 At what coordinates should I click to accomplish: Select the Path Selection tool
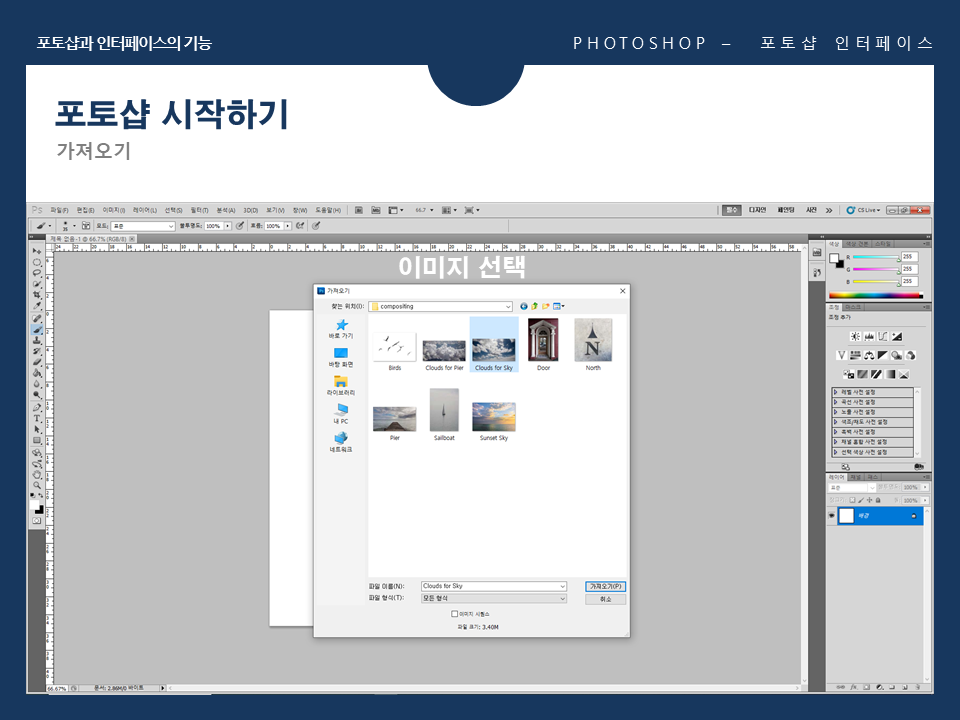coord(37,430)
